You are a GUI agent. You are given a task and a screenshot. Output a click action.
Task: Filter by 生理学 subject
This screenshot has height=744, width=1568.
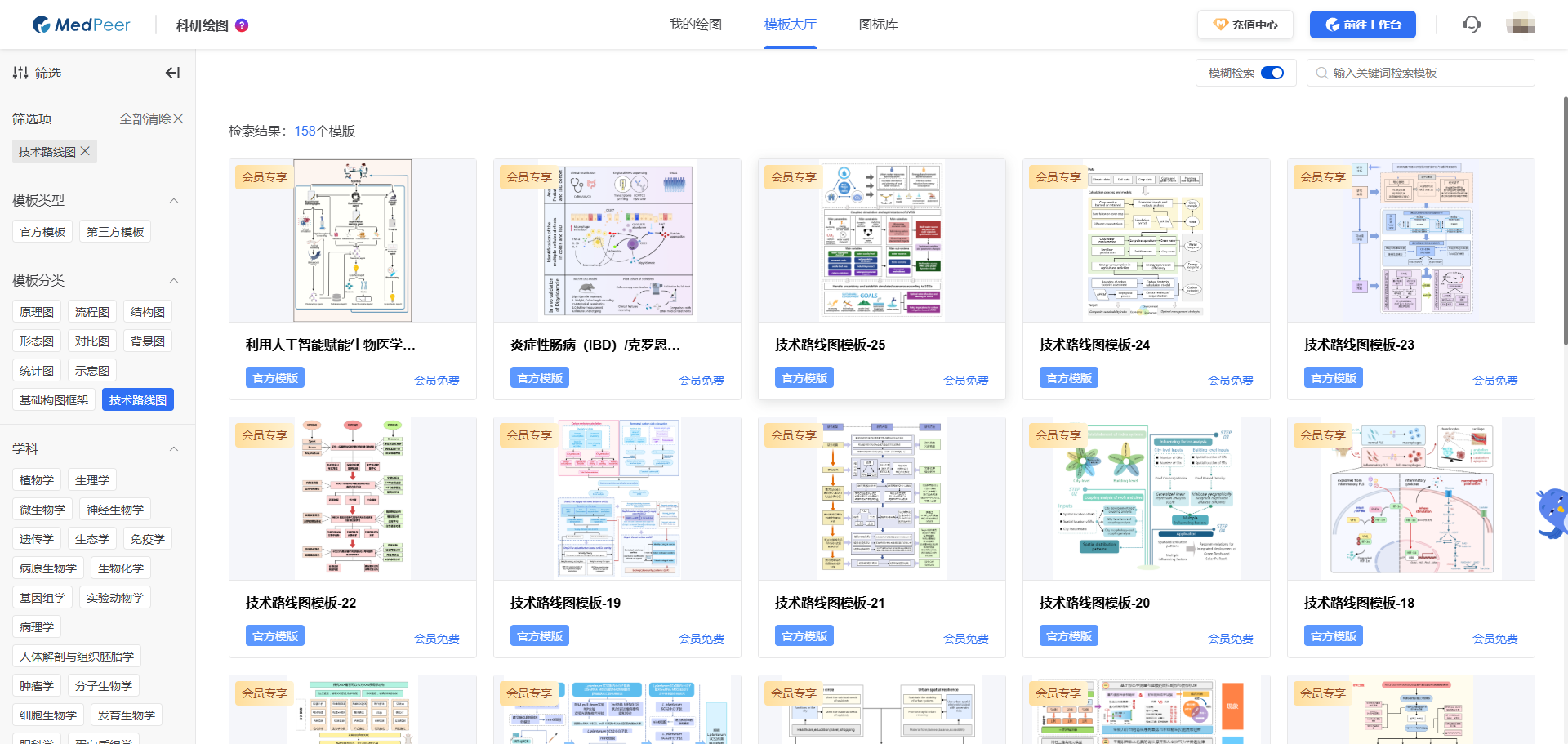[92, 480]
